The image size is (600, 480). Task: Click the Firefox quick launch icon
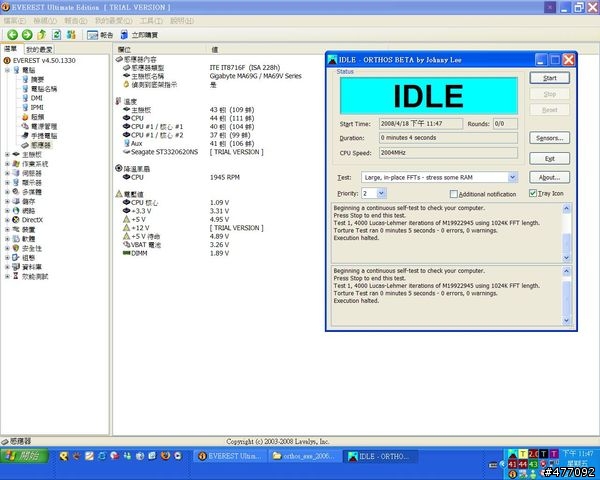[x=165, y=456]
